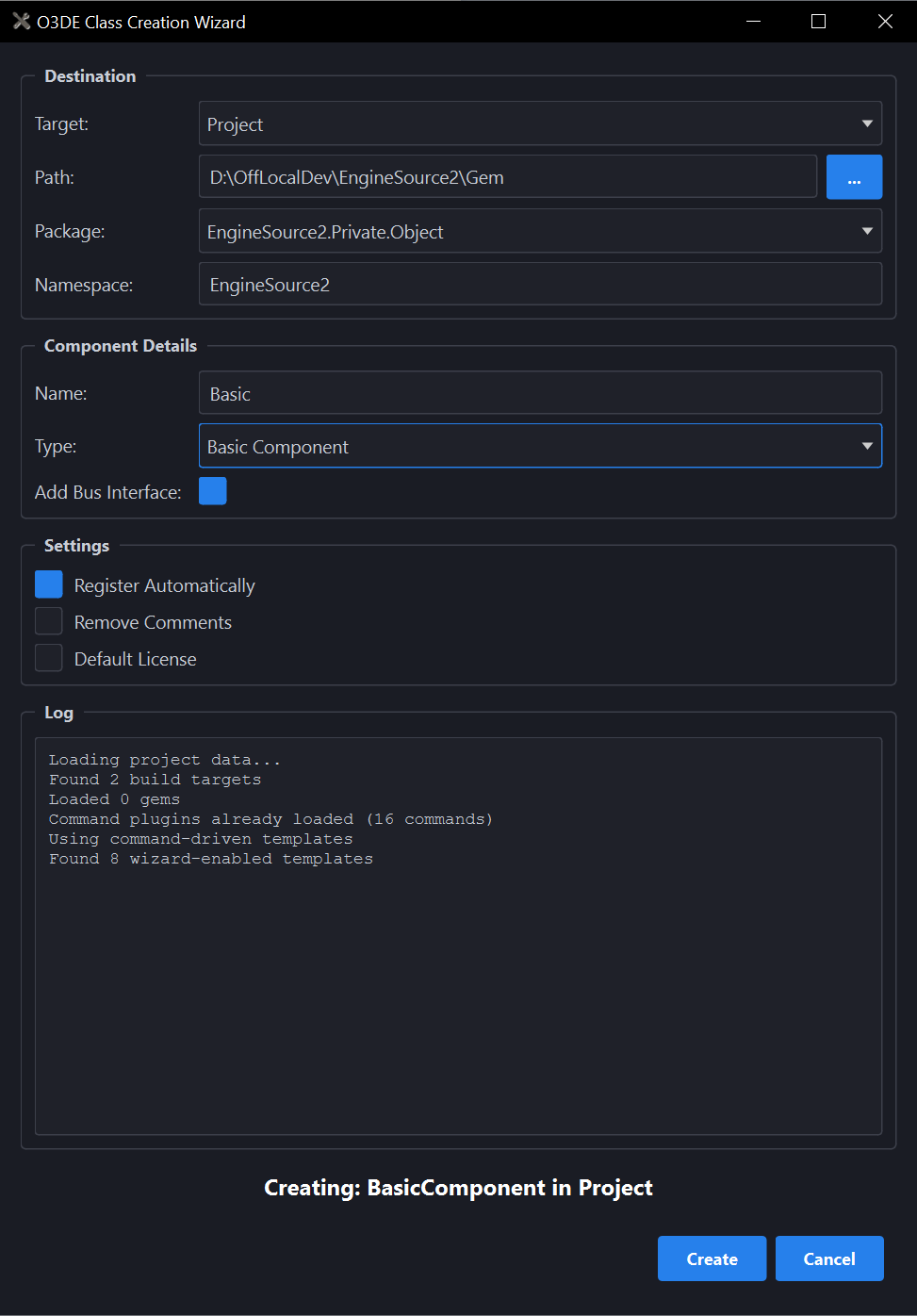
Task: Click the log line 'Loaded 0 gems'
Action: tap(114, 799)
